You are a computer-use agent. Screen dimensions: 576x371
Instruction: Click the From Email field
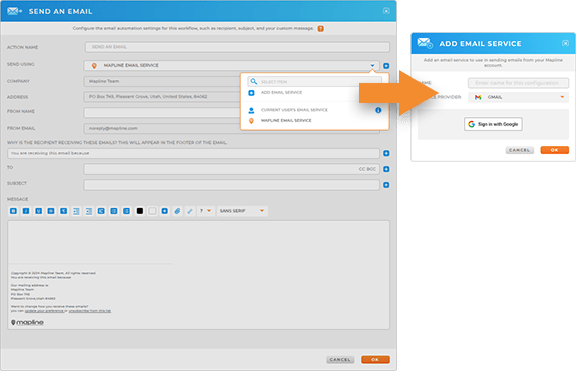pos(162,128)
